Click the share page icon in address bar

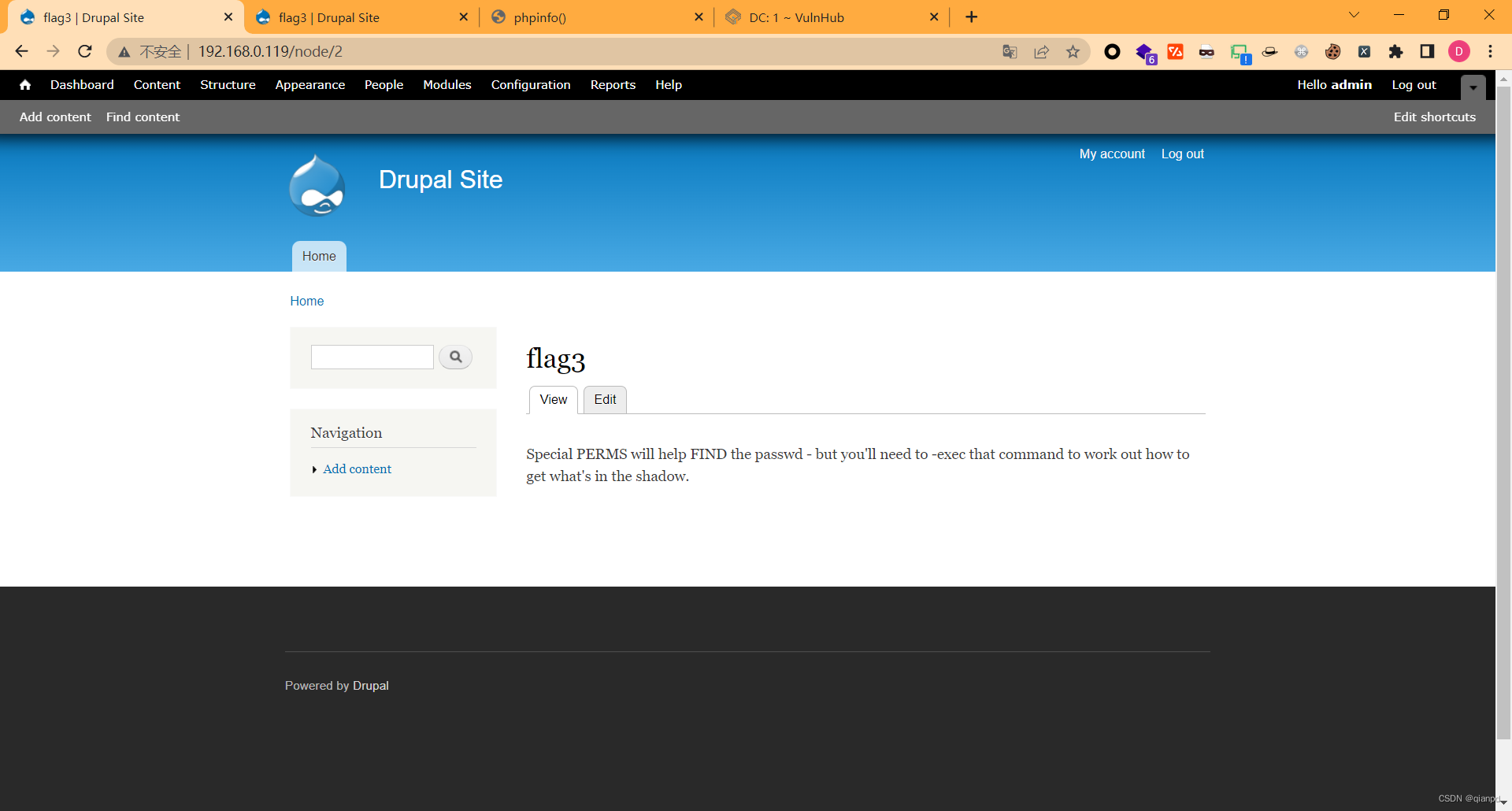coord(1041,52)
